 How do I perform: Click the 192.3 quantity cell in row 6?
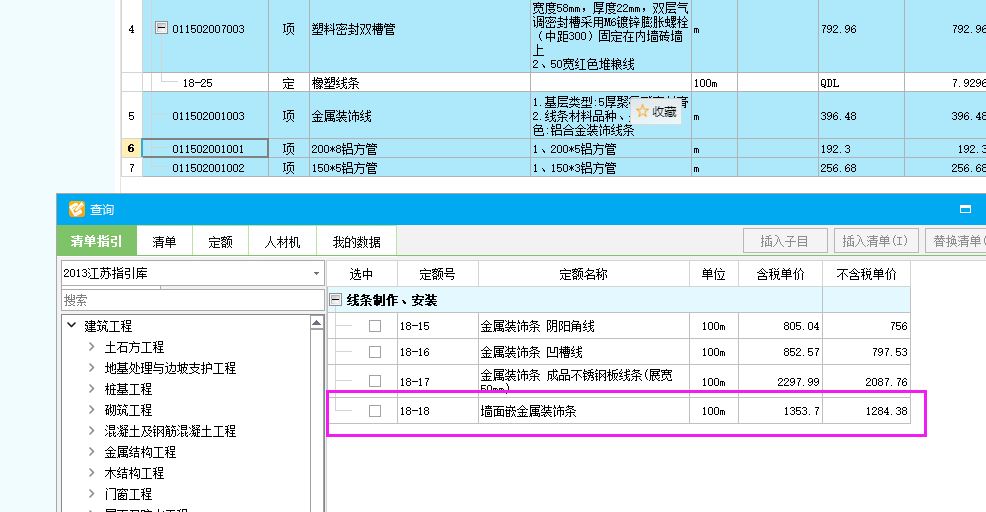861,149
